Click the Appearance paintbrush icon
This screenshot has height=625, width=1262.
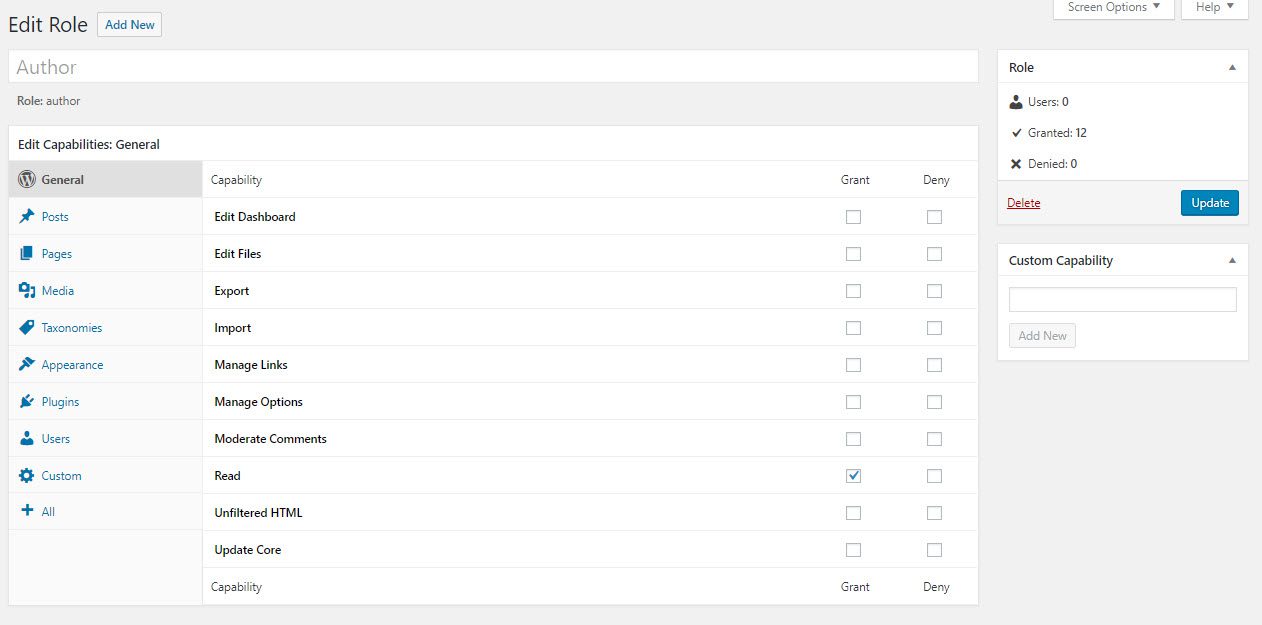tap(27, 364)
